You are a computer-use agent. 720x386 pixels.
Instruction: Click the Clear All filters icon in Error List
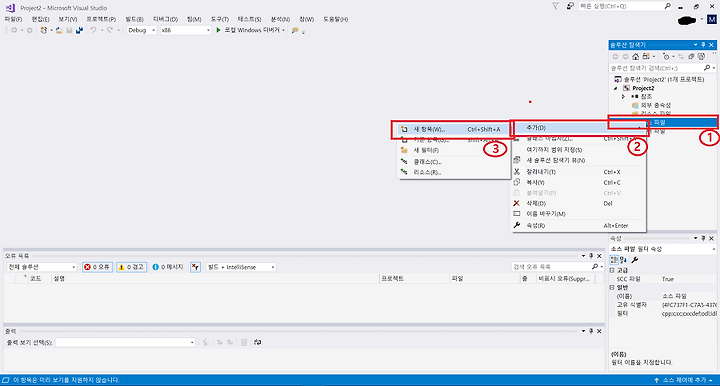coord(196,267)
